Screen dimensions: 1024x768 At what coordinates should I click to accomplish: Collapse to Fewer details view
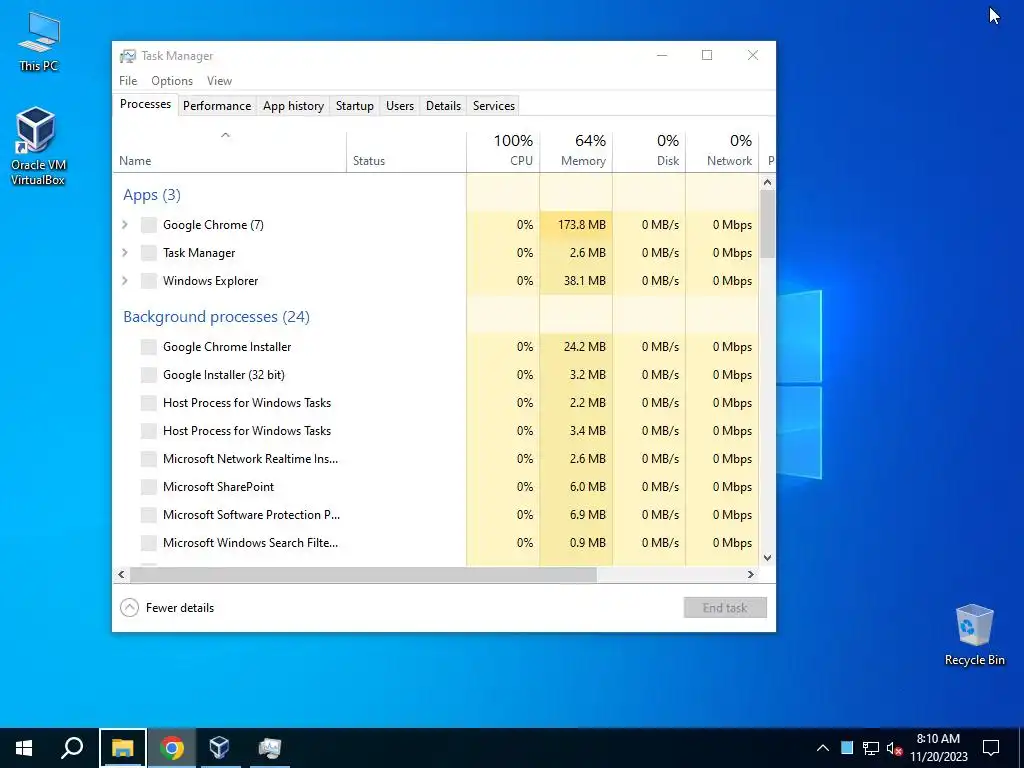click(167, 608)
